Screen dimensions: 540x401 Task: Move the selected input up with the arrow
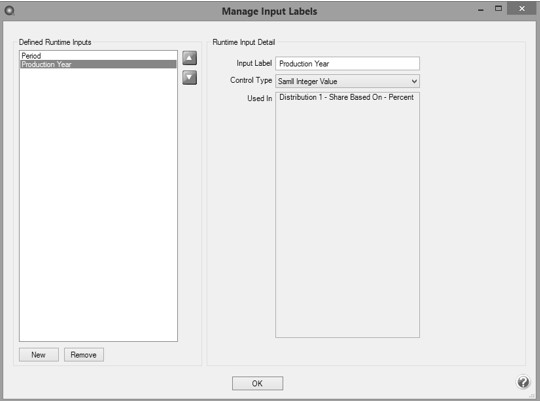189,58
